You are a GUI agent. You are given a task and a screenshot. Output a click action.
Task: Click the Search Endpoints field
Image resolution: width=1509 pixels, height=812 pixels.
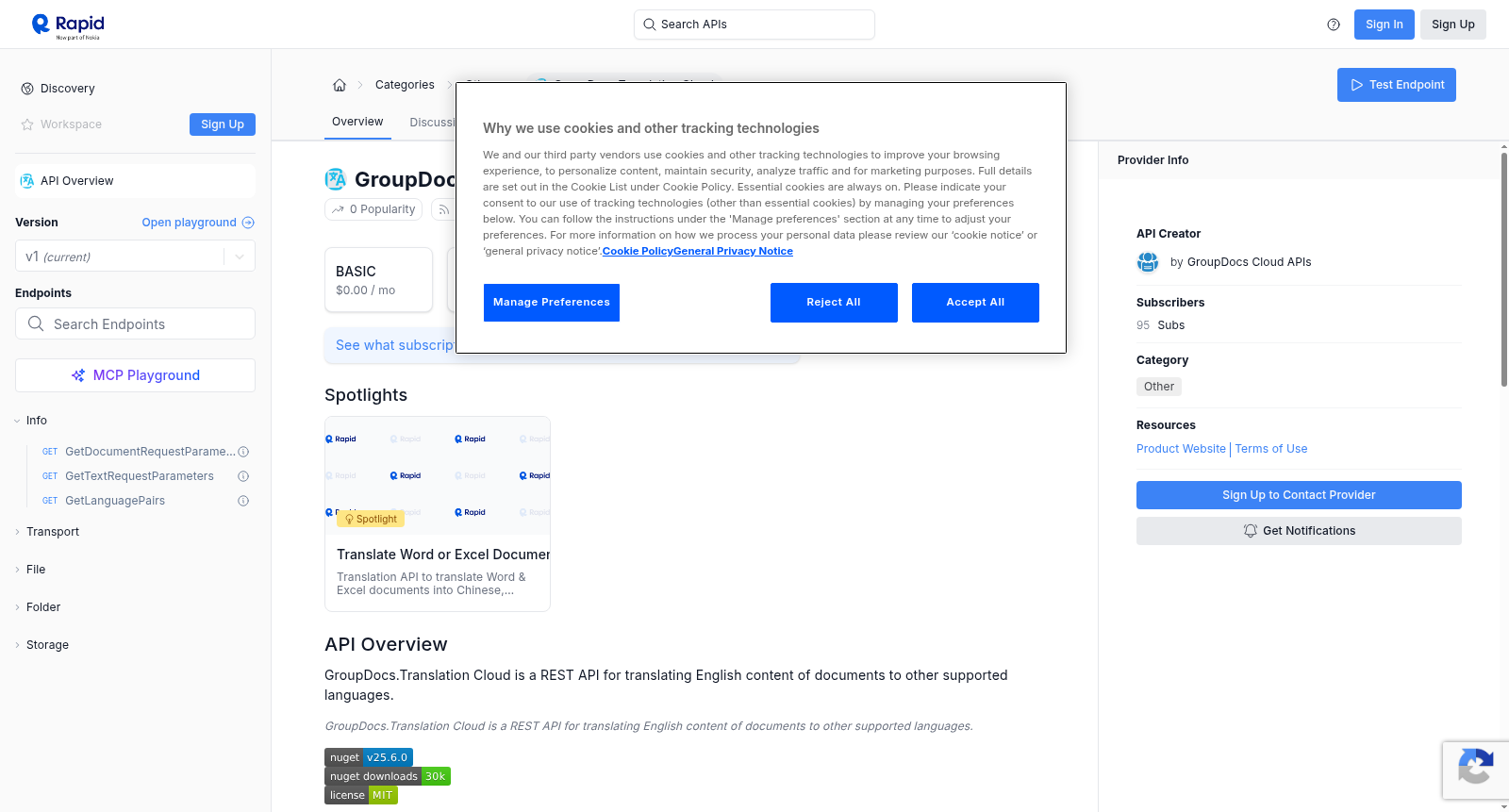point(135,323)
